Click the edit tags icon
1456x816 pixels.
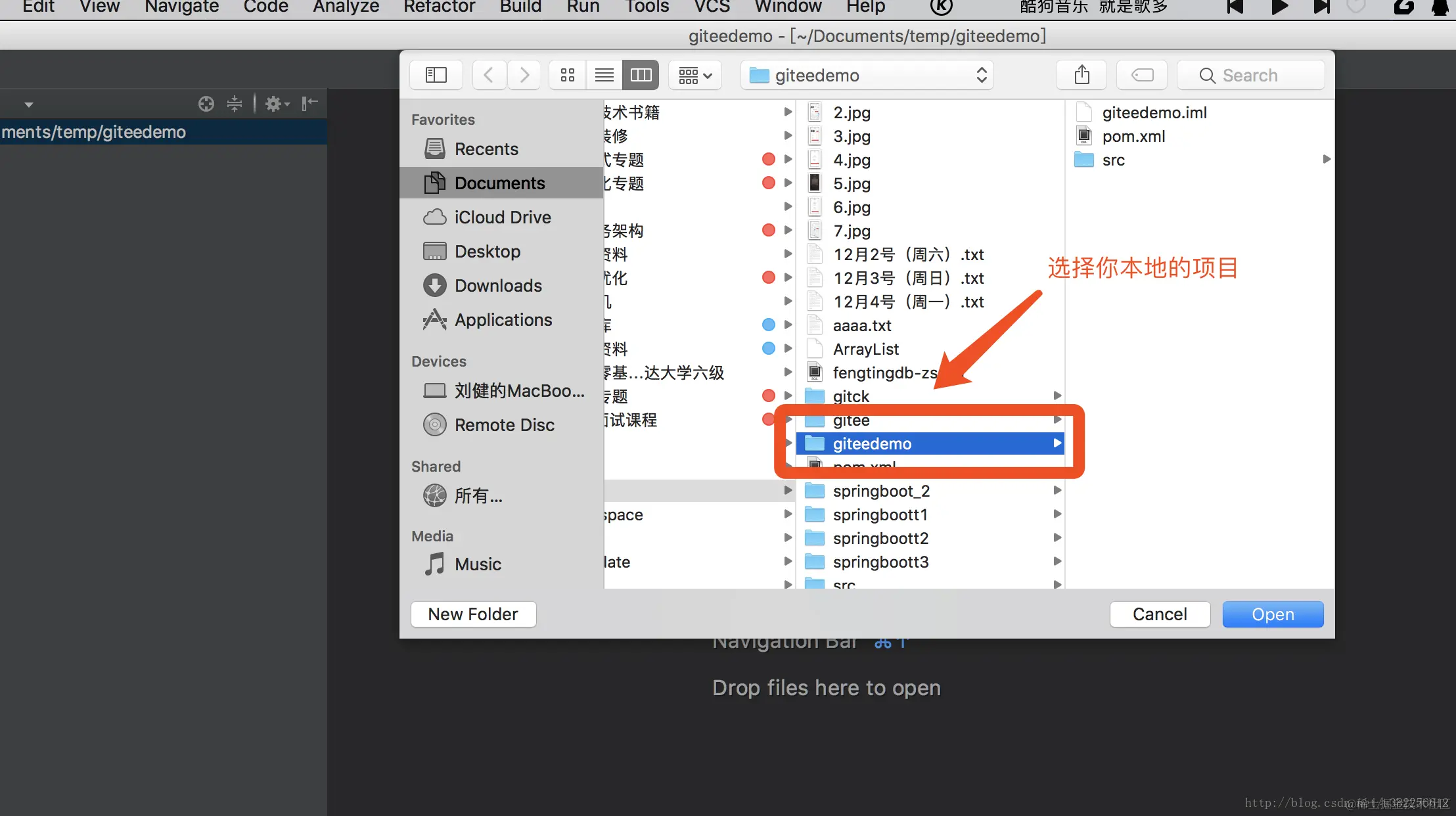[x=1142, y=75]
